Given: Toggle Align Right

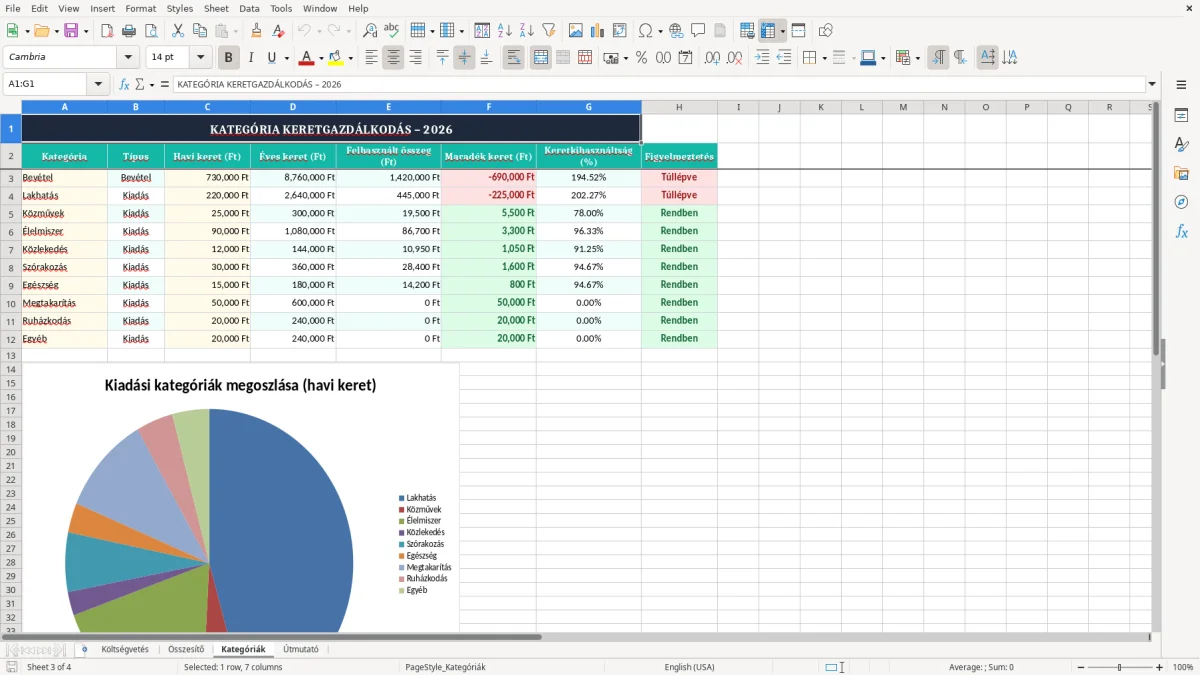Looking at the screenshot, I should [x=416, y=58].
